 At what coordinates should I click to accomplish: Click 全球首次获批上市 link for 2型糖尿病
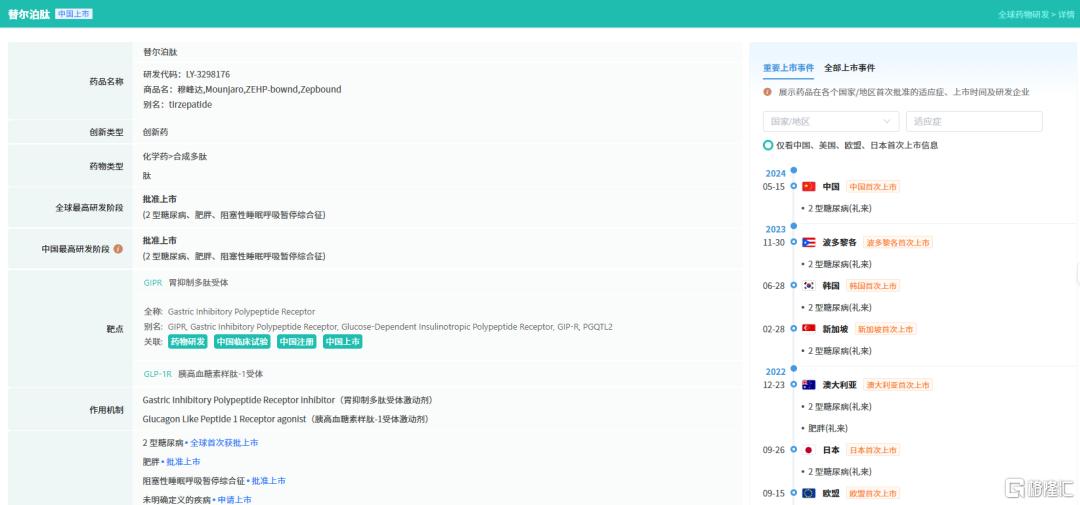[x=224, y=443]
